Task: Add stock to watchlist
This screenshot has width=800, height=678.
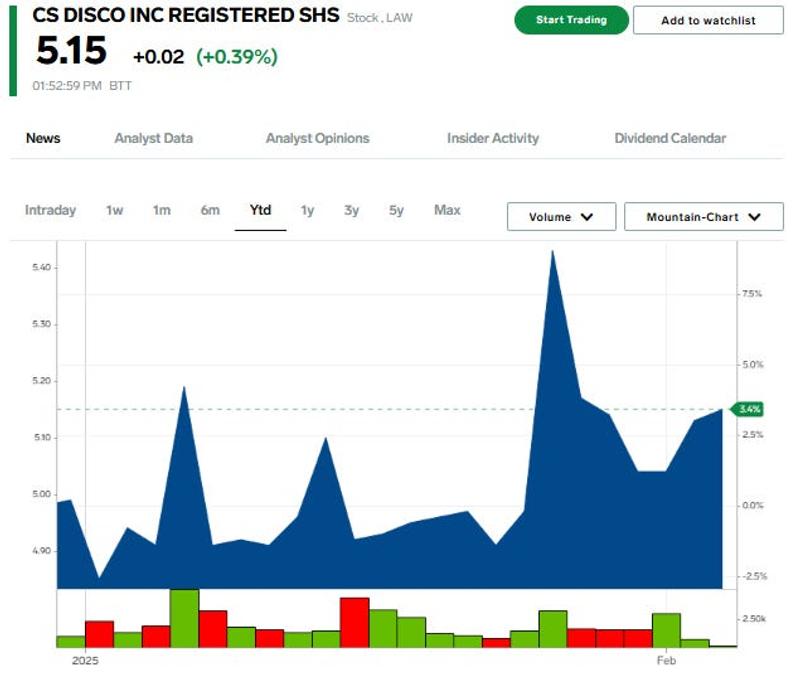Action: click(x=708, y=20)
